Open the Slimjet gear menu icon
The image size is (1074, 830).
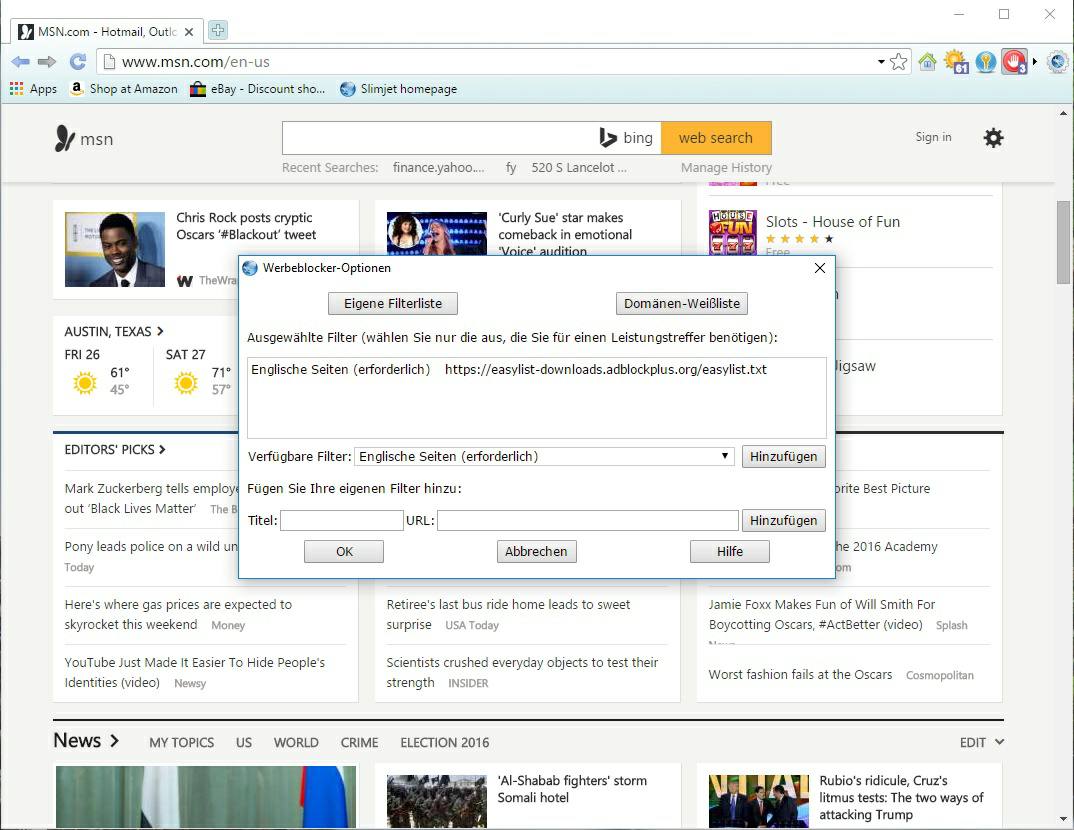(1057, 62)
